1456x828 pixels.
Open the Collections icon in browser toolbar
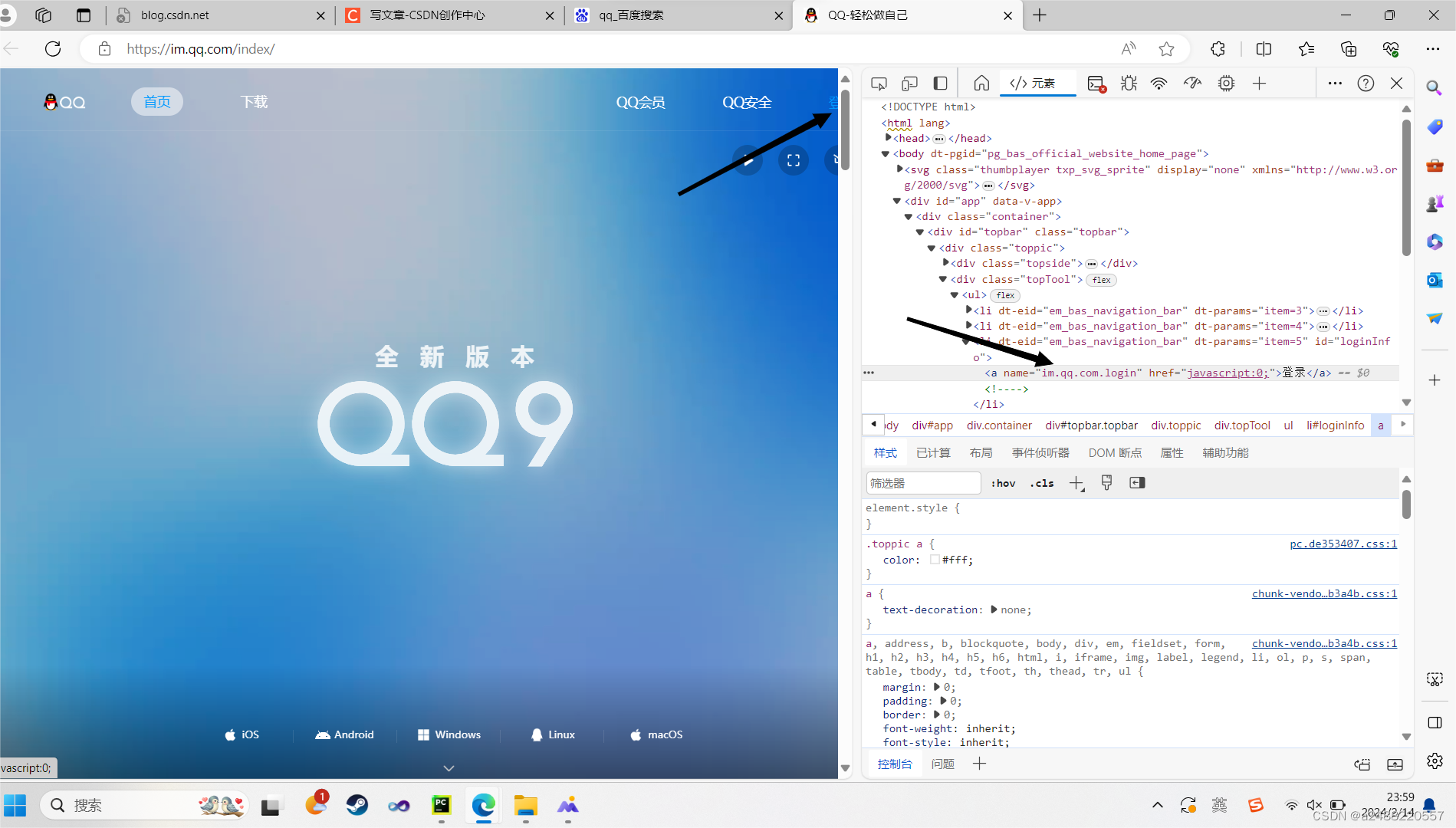1349,49
